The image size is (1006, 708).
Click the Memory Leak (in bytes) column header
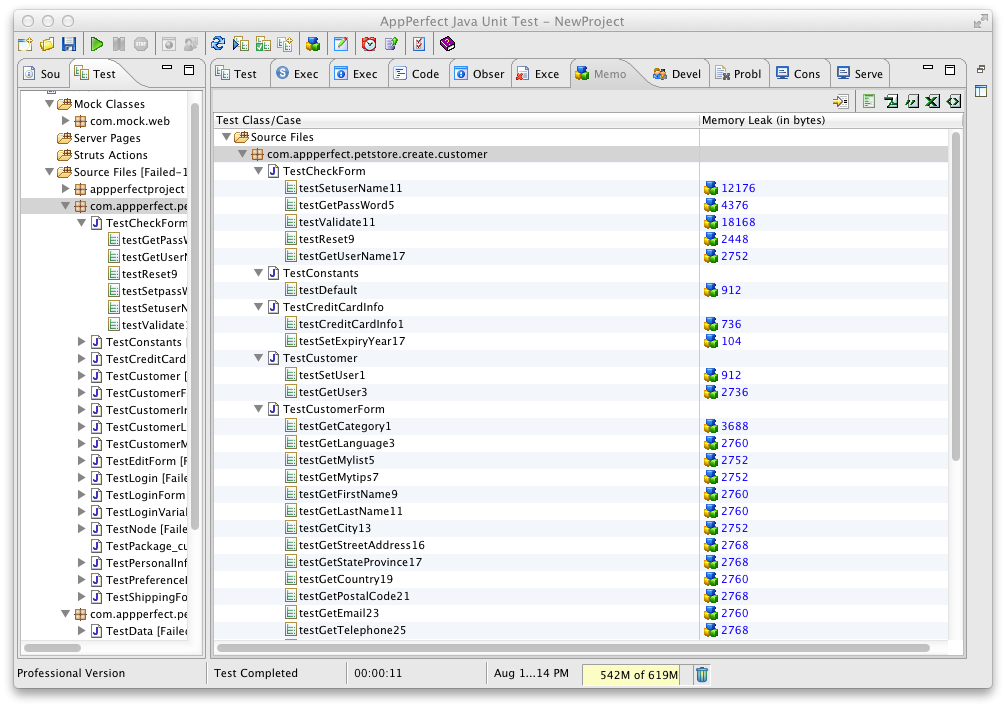[x=831, y=120]
